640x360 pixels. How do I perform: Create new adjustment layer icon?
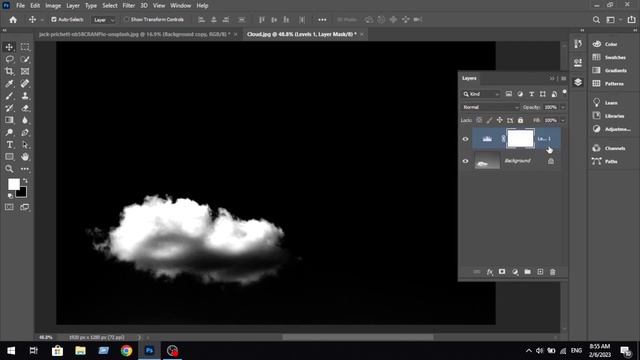tap(515, 272)
